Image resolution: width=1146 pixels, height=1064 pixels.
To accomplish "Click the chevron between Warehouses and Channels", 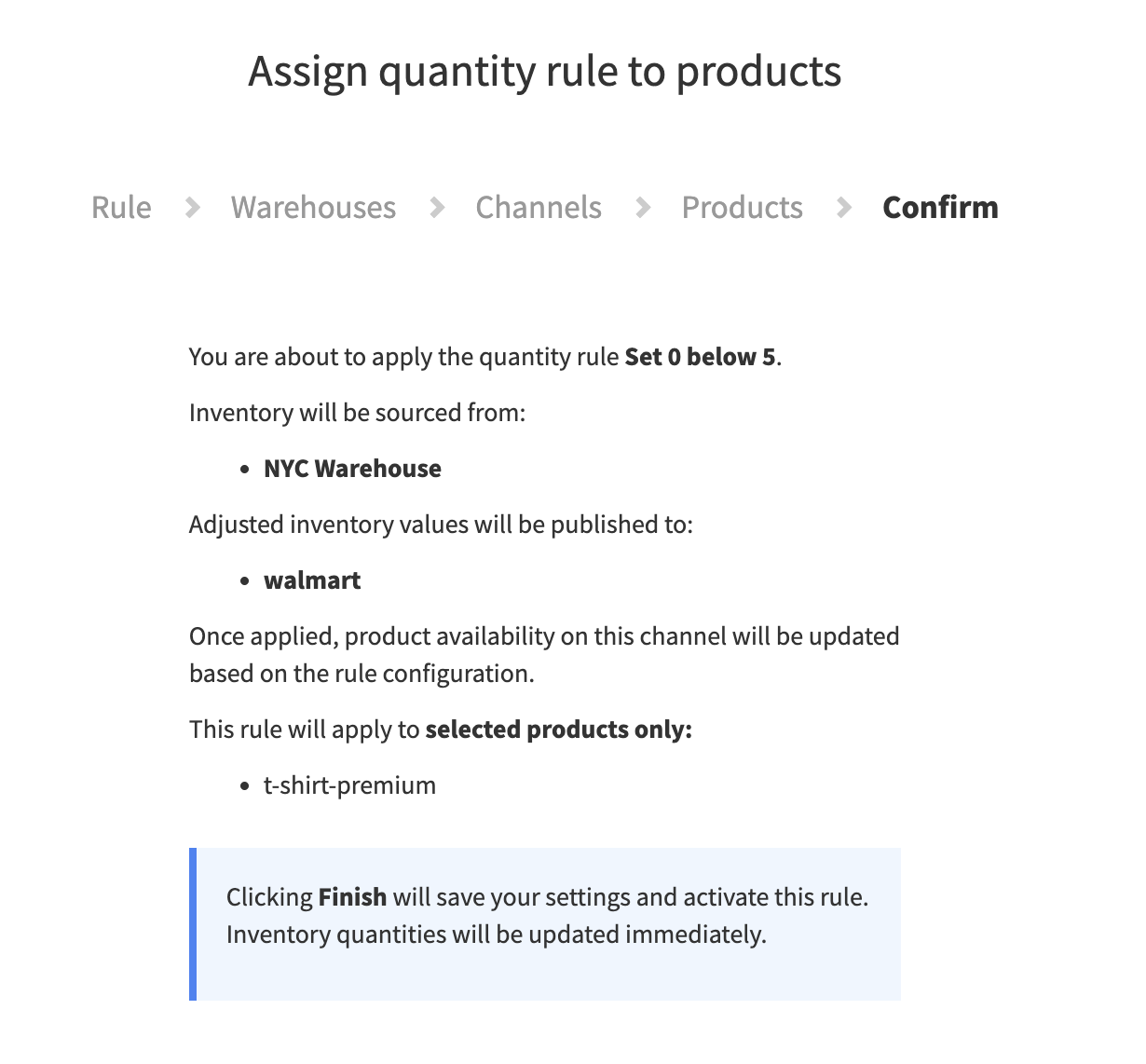I will click(437, 207).
